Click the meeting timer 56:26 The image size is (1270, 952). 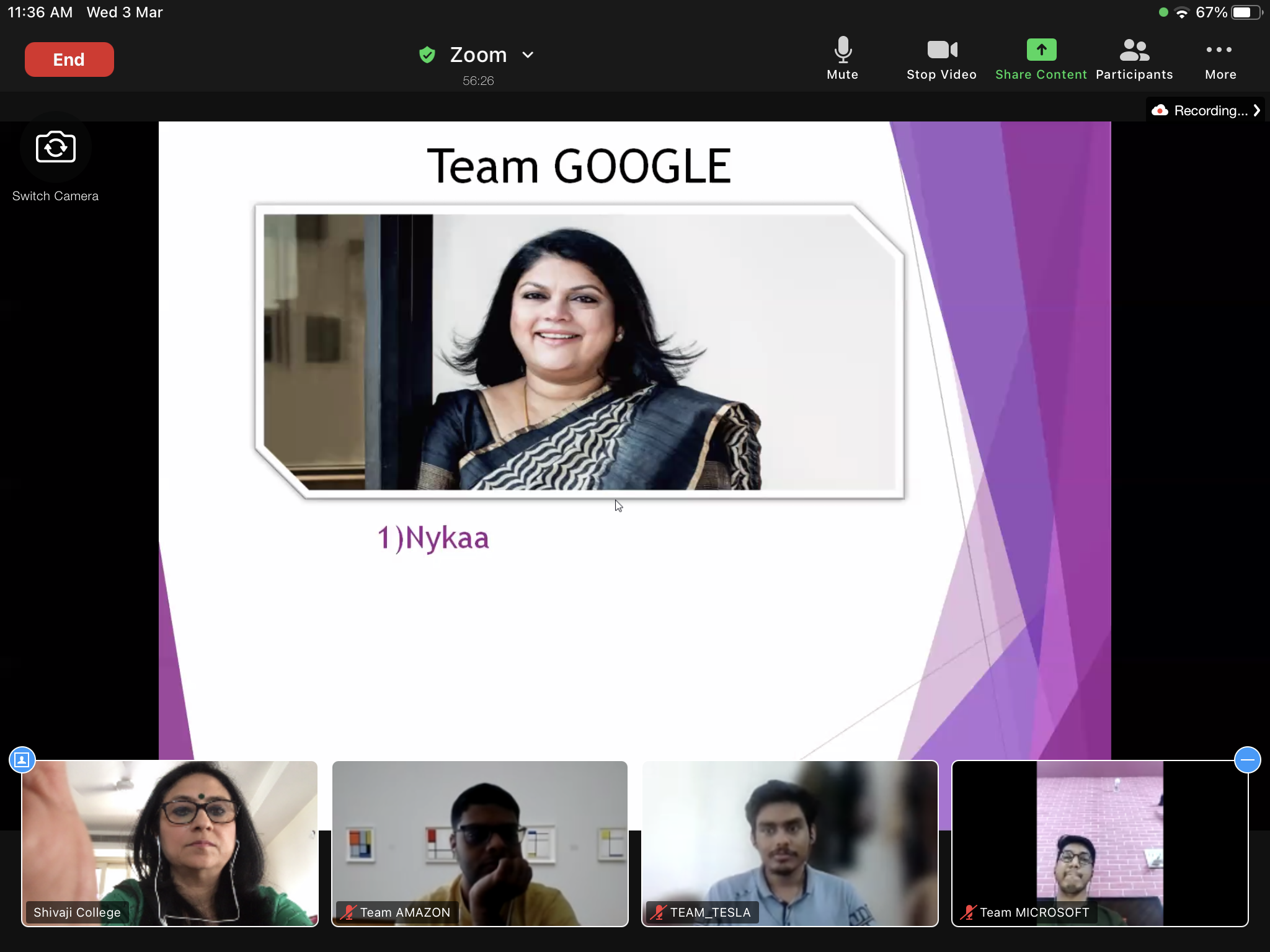pyautogui.click(x=478, y=81)
